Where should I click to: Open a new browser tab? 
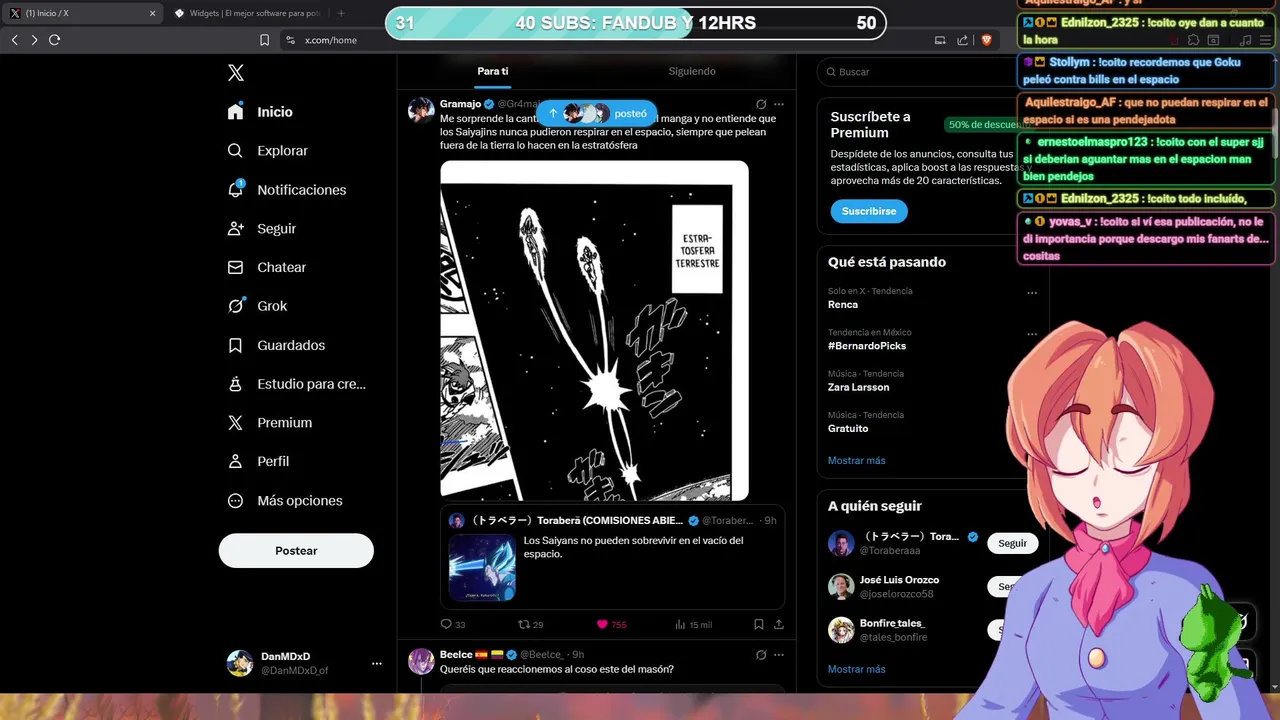(341, 13)
